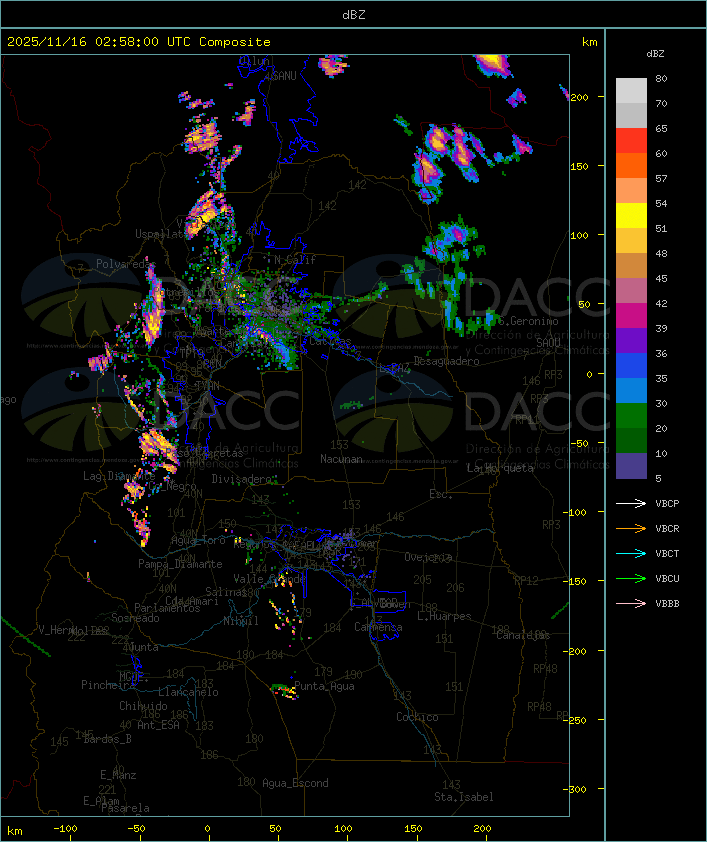Pick the slate purple 5-10 dBZ swatch

tap(631, 466)
